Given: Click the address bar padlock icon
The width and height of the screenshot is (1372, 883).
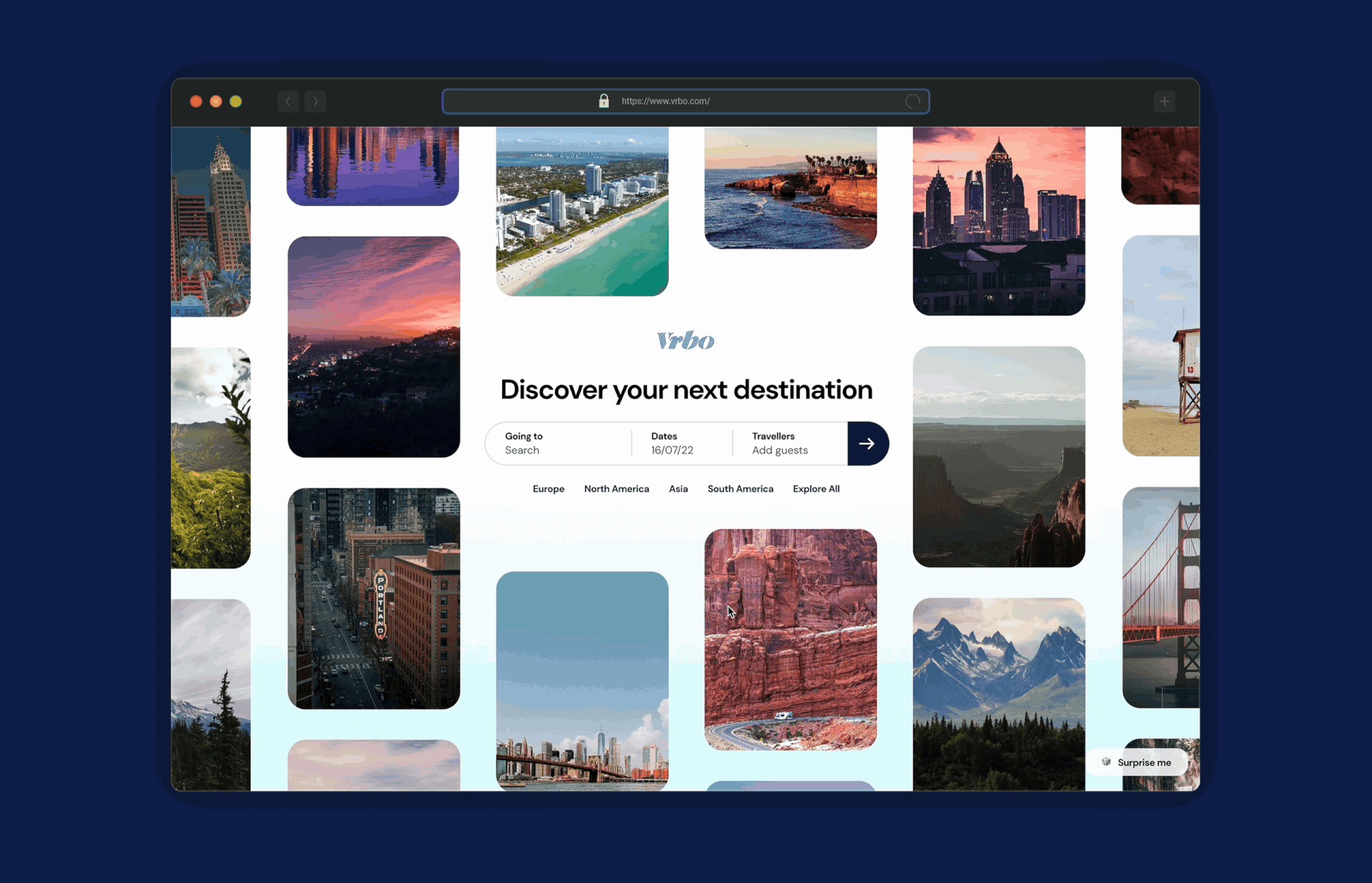Looking at the screenshot, I should pos(604,101).
